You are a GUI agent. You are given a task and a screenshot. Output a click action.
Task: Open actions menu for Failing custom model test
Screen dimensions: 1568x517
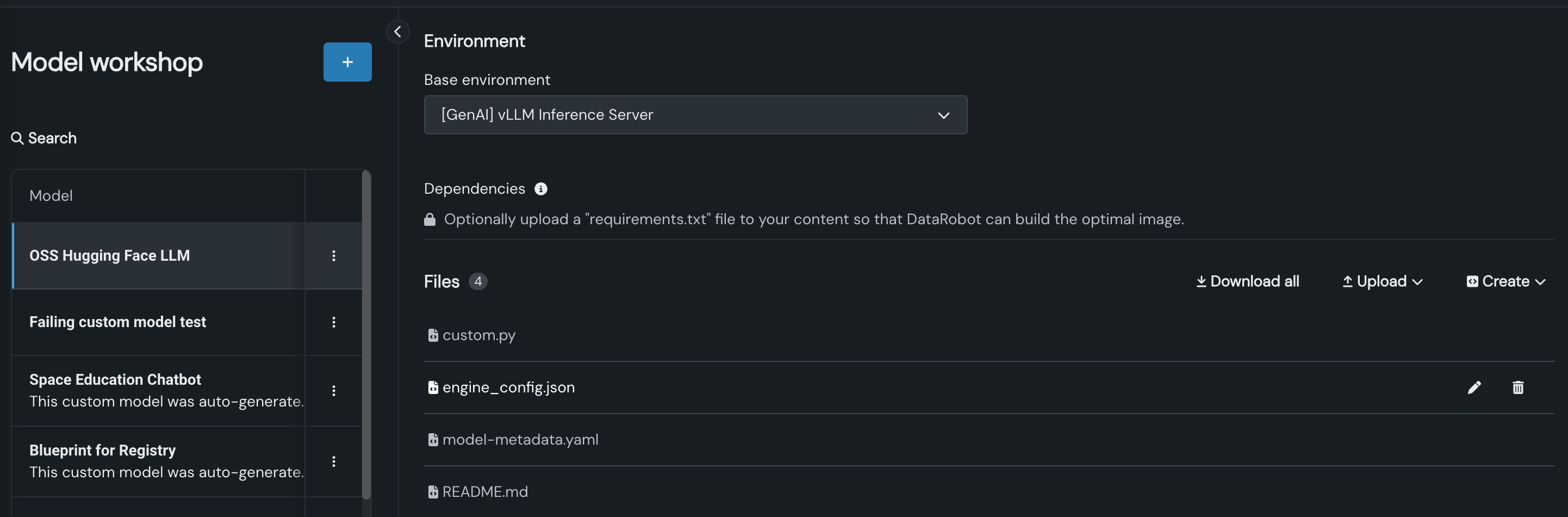pos(333,322)
